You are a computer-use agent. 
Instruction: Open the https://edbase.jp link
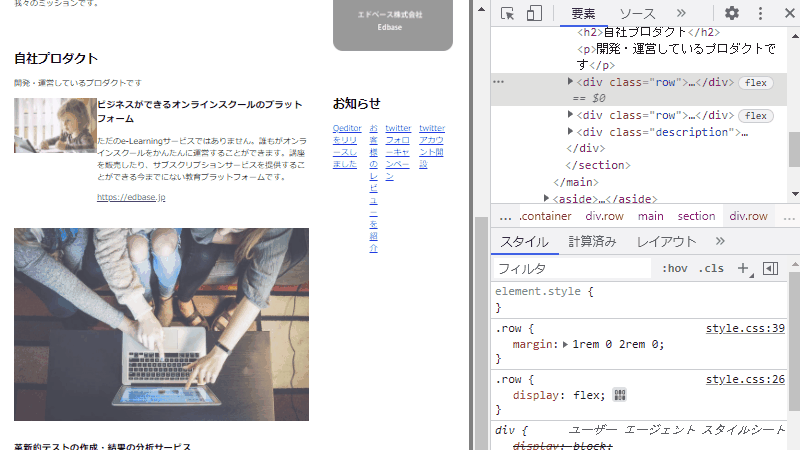pos(131,197)
